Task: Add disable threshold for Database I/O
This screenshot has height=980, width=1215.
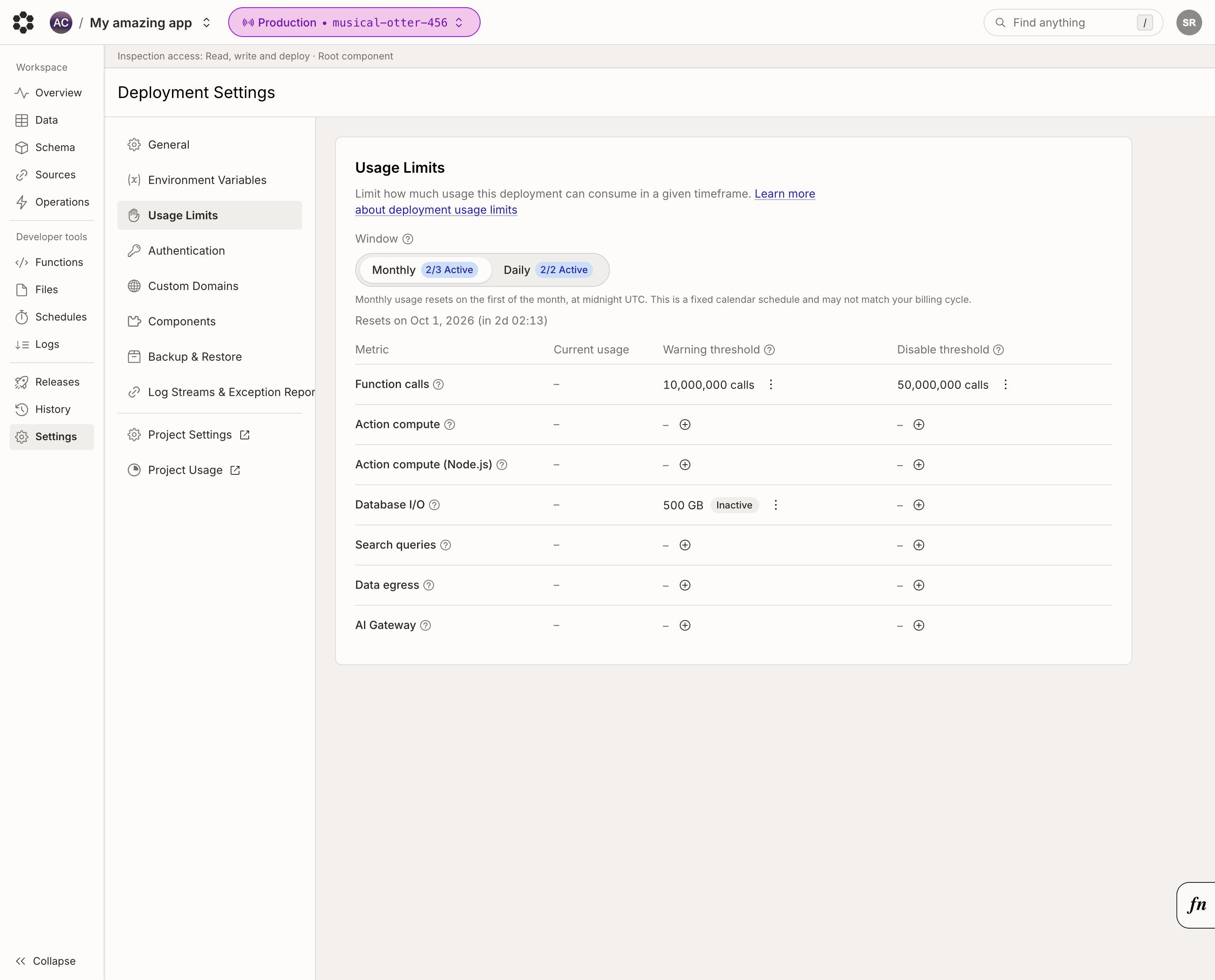Action: (918, 505)
